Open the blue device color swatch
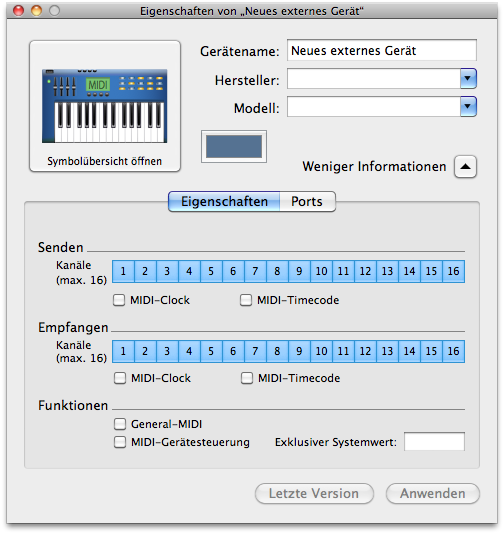Viewport: 504px width, 534px height. 234,146
